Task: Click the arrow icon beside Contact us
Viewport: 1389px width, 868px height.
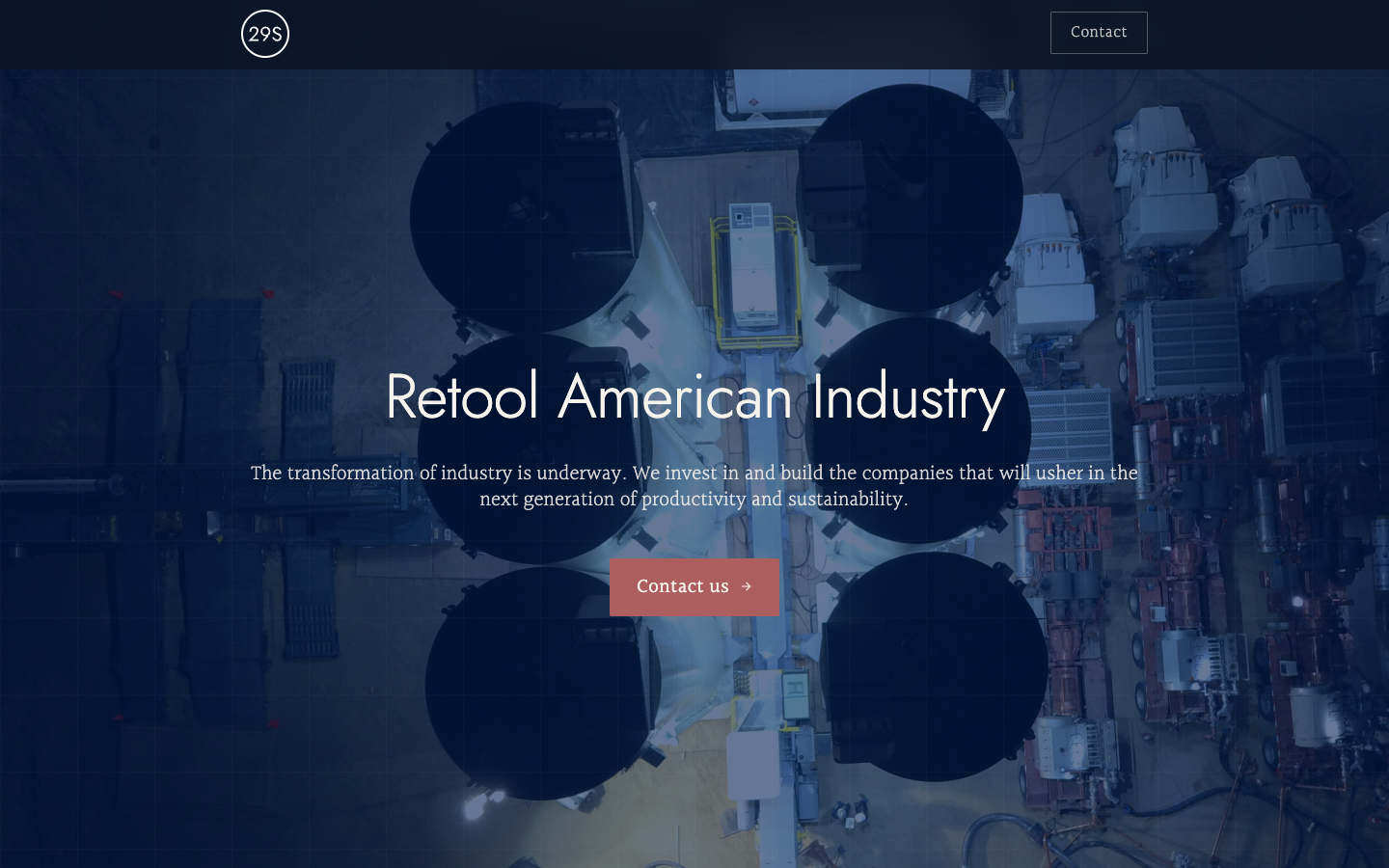Action: pos(746,586)
